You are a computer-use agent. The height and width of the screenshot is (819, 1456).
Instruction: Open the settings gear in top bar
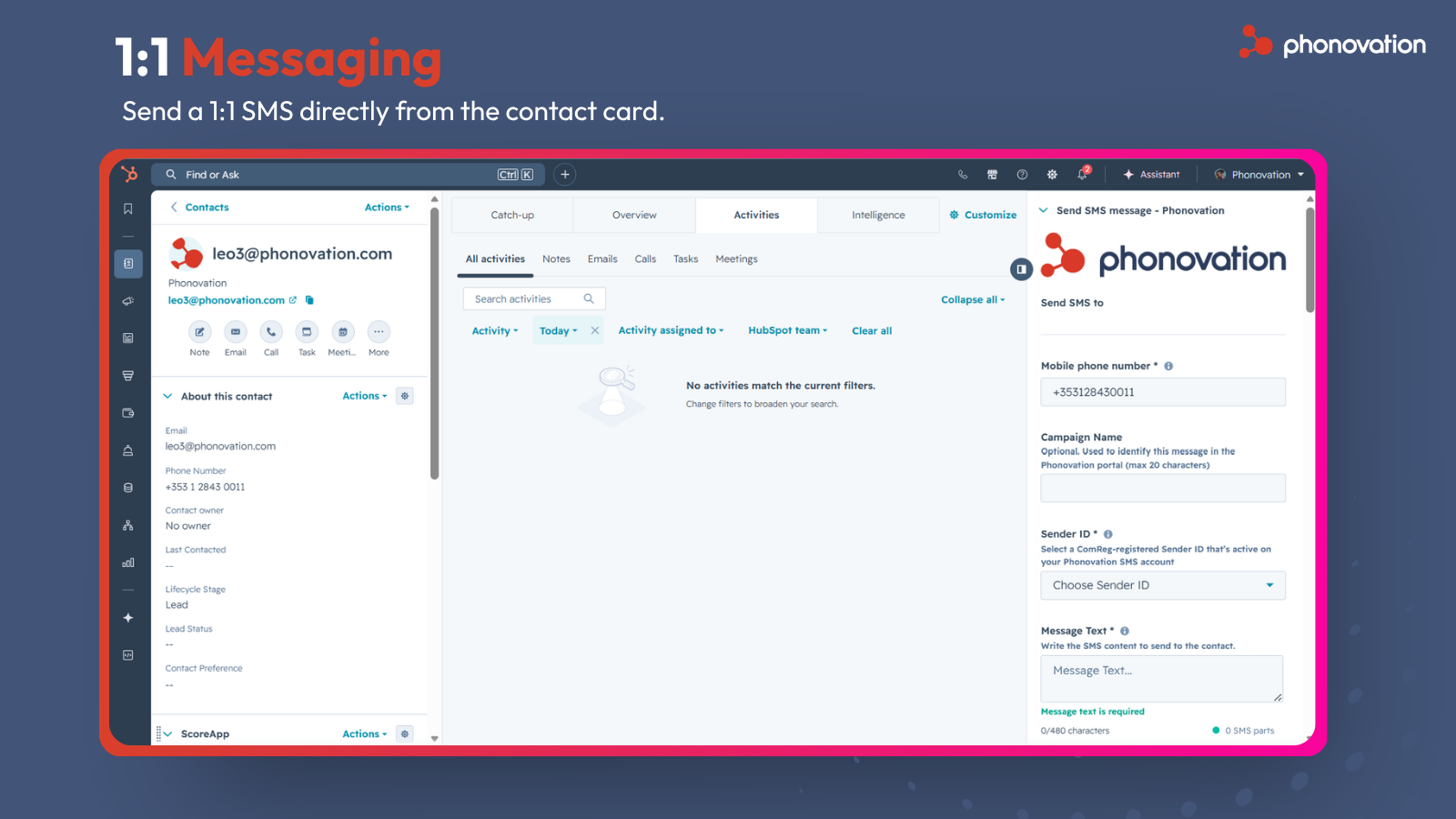(x=1052, y=174)
